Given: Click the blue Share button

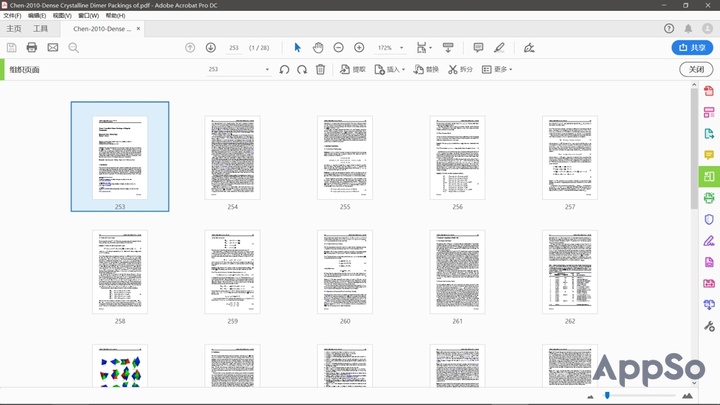Looking at the screenshot, I should (x=692, y=47).
